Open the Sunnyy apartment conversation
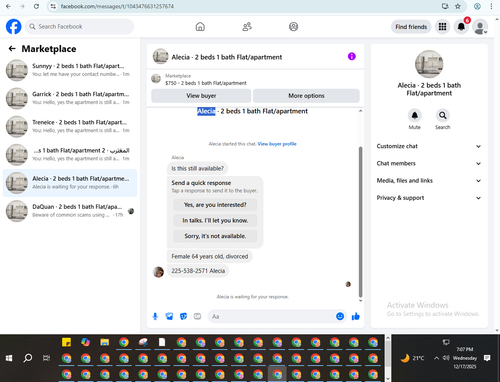Viewport: 500px width, 382px height. [70, 70]
